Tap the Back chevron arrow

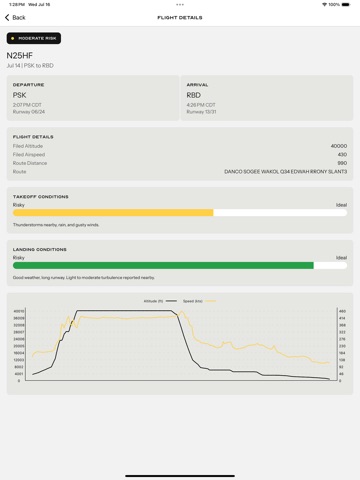pyautogui.click(x=7, y=17)
